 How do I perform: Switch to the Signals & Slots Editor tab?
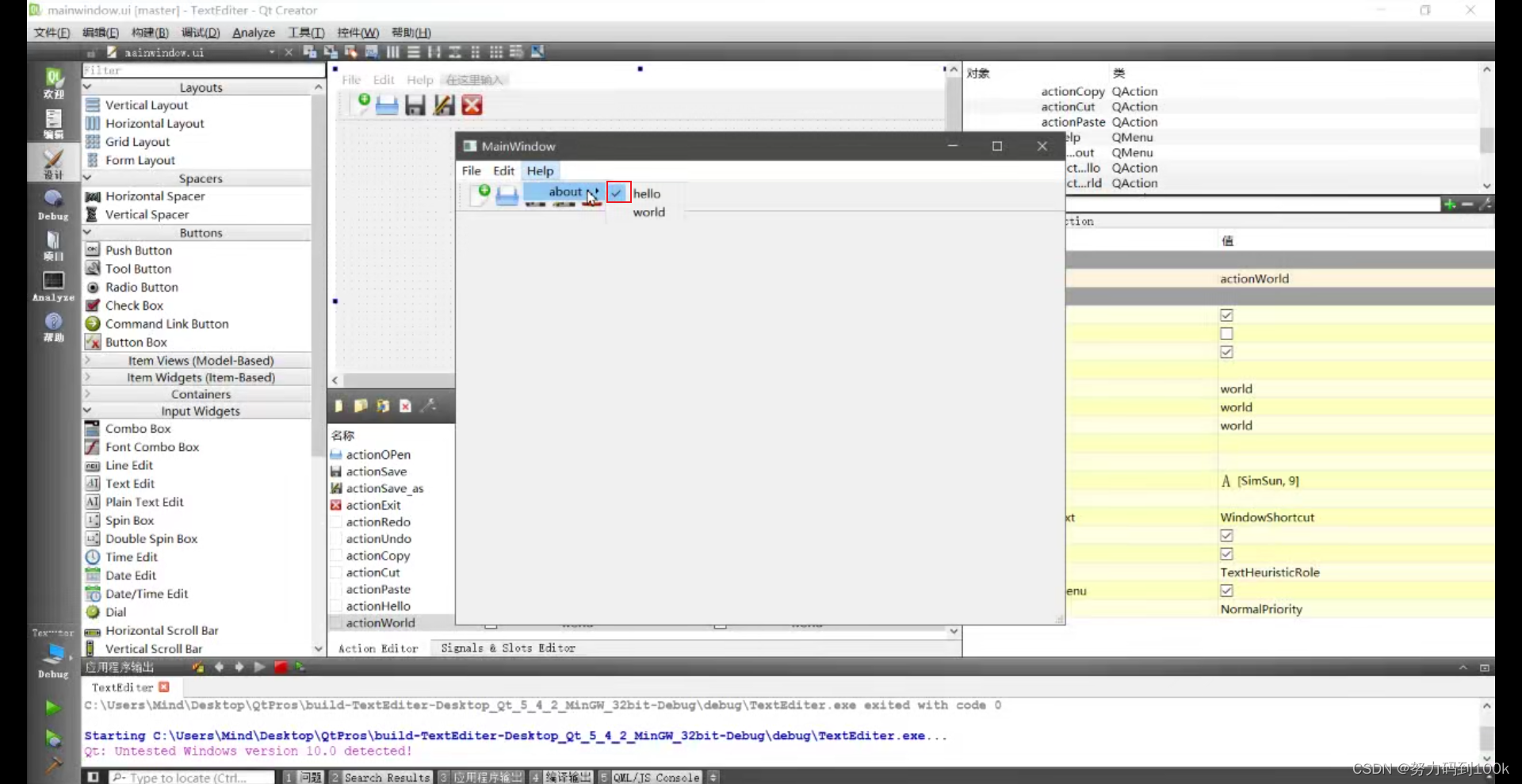click(x=507, y=648)
